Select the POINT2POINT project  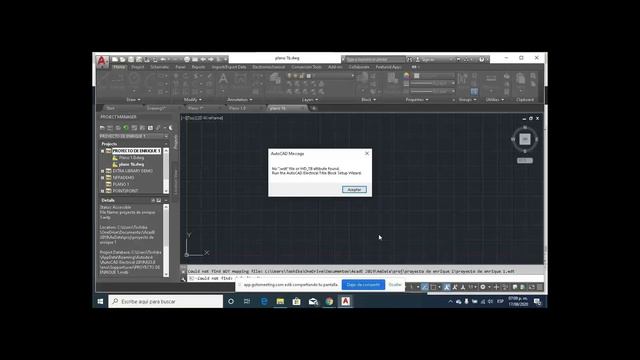125,191
